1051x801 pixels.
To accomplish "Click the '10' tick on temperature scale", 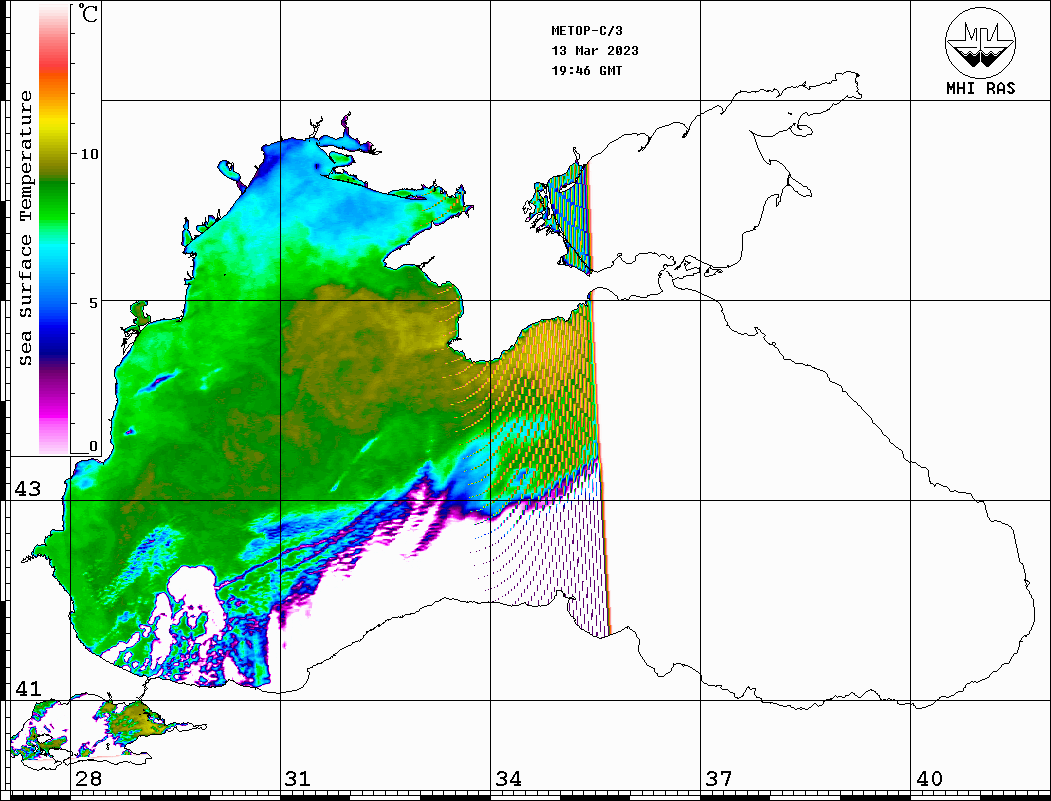I will (x=89, y=154).
